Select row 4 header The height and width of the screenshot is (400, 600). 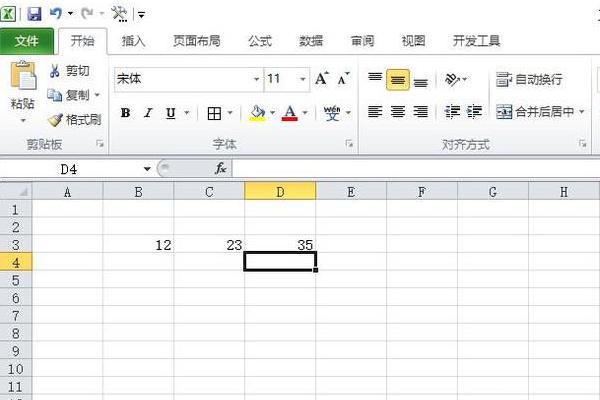coord(16,263)
